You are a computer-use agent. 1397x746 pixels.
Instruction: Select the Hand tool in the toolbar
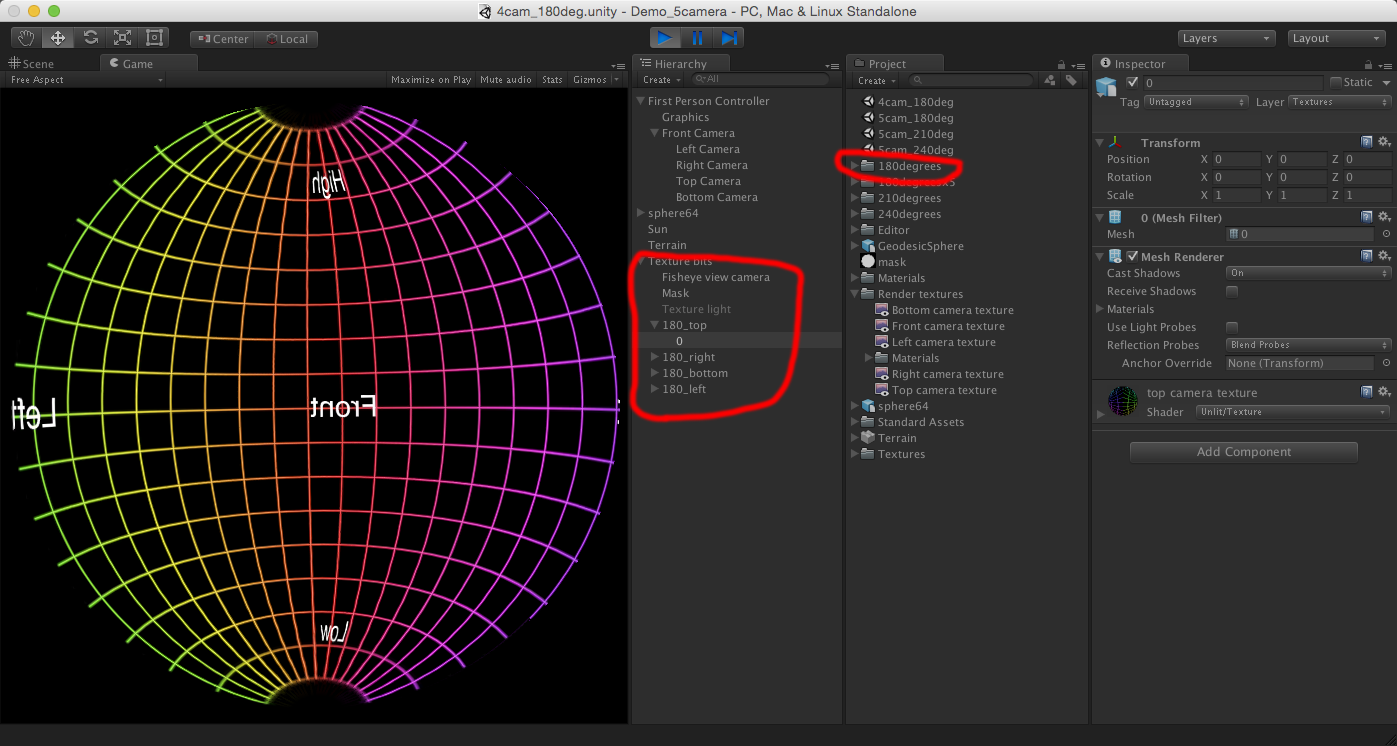click(x=26, y=38)
